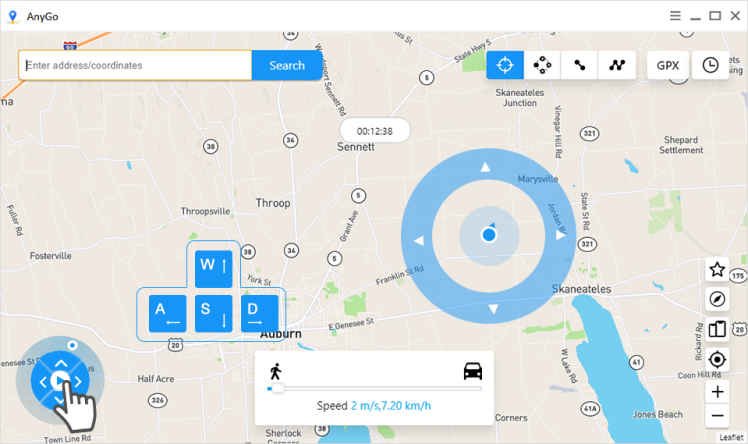Screen dimensions: 748x444
Task: Click the W up-arrow key button
Action: click(x=214, y=269)
